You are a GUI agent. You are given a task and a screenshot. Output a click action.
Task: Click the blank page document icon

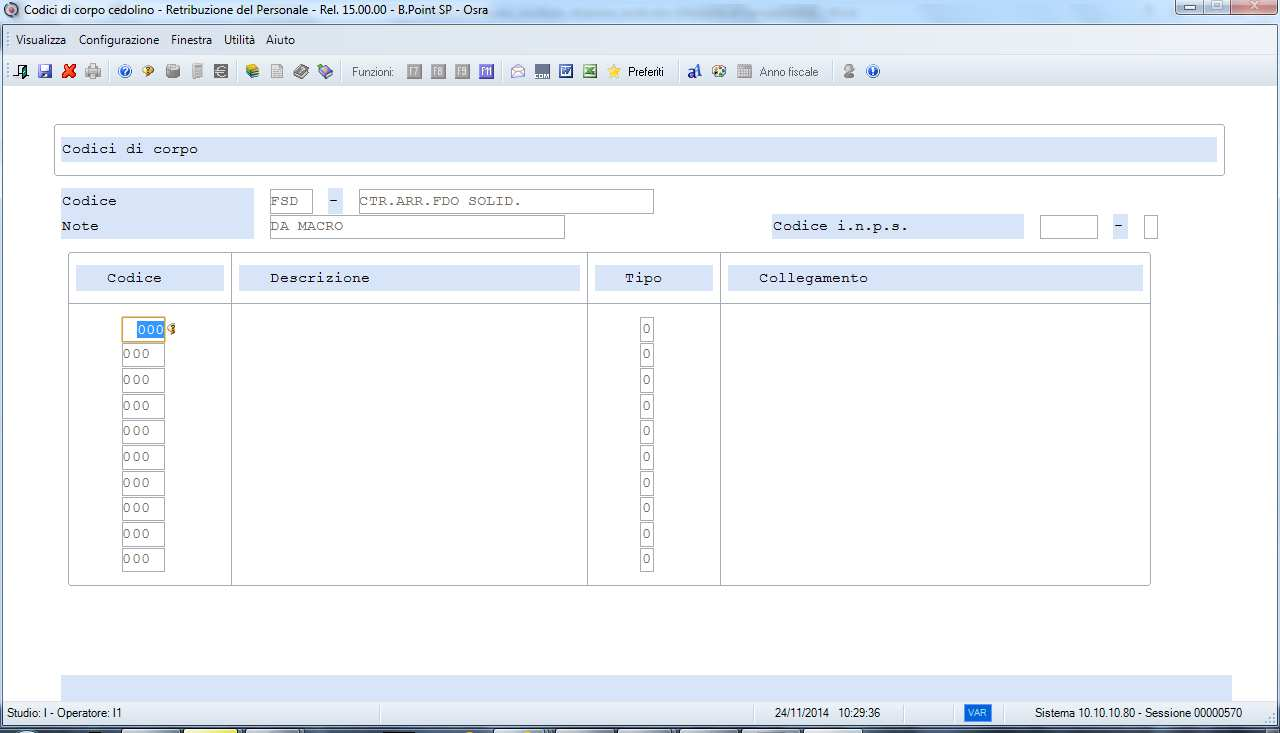pyautogui.click(x=277, y=72)
